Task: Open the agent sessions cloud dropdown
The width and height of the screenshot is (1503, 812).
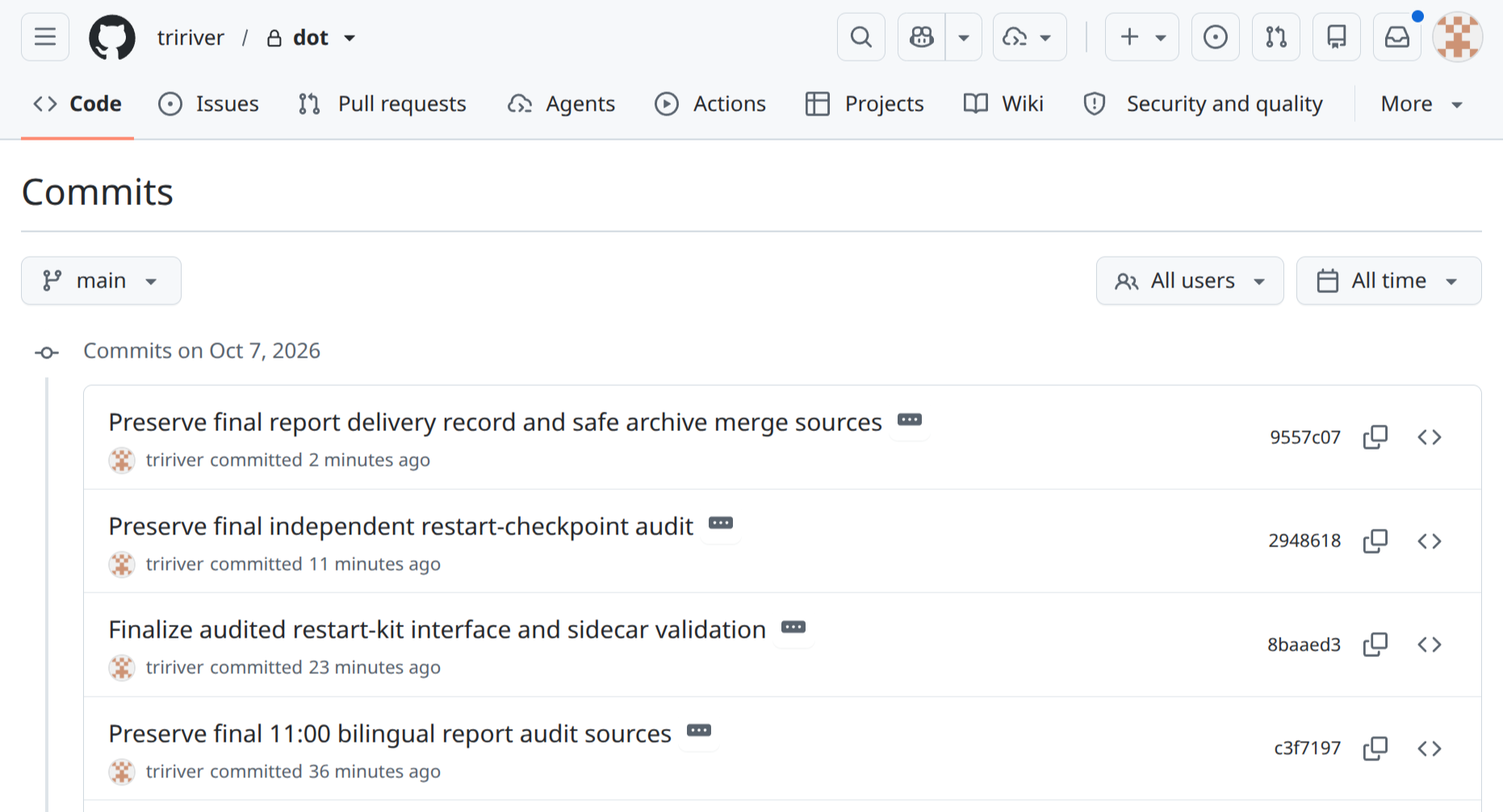Action: click(x=1029, y=37)
